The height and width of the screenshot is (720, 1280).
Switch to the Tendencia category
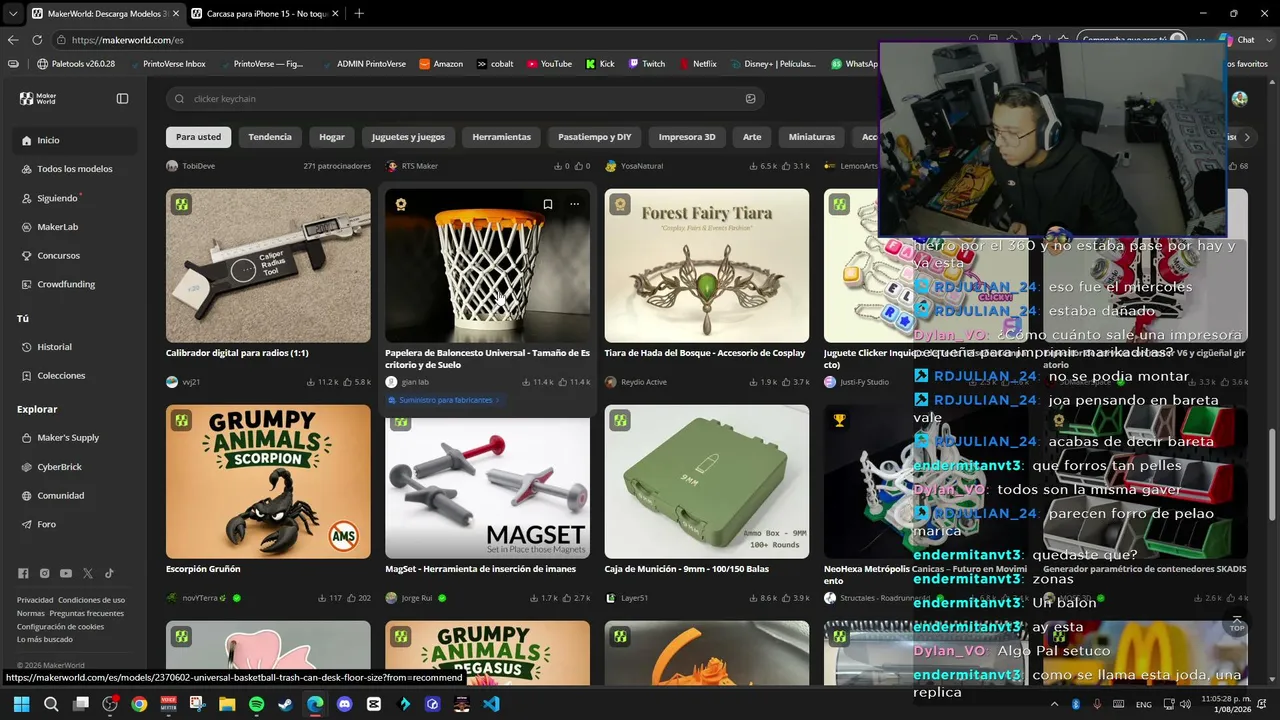[x=270, y=137]
